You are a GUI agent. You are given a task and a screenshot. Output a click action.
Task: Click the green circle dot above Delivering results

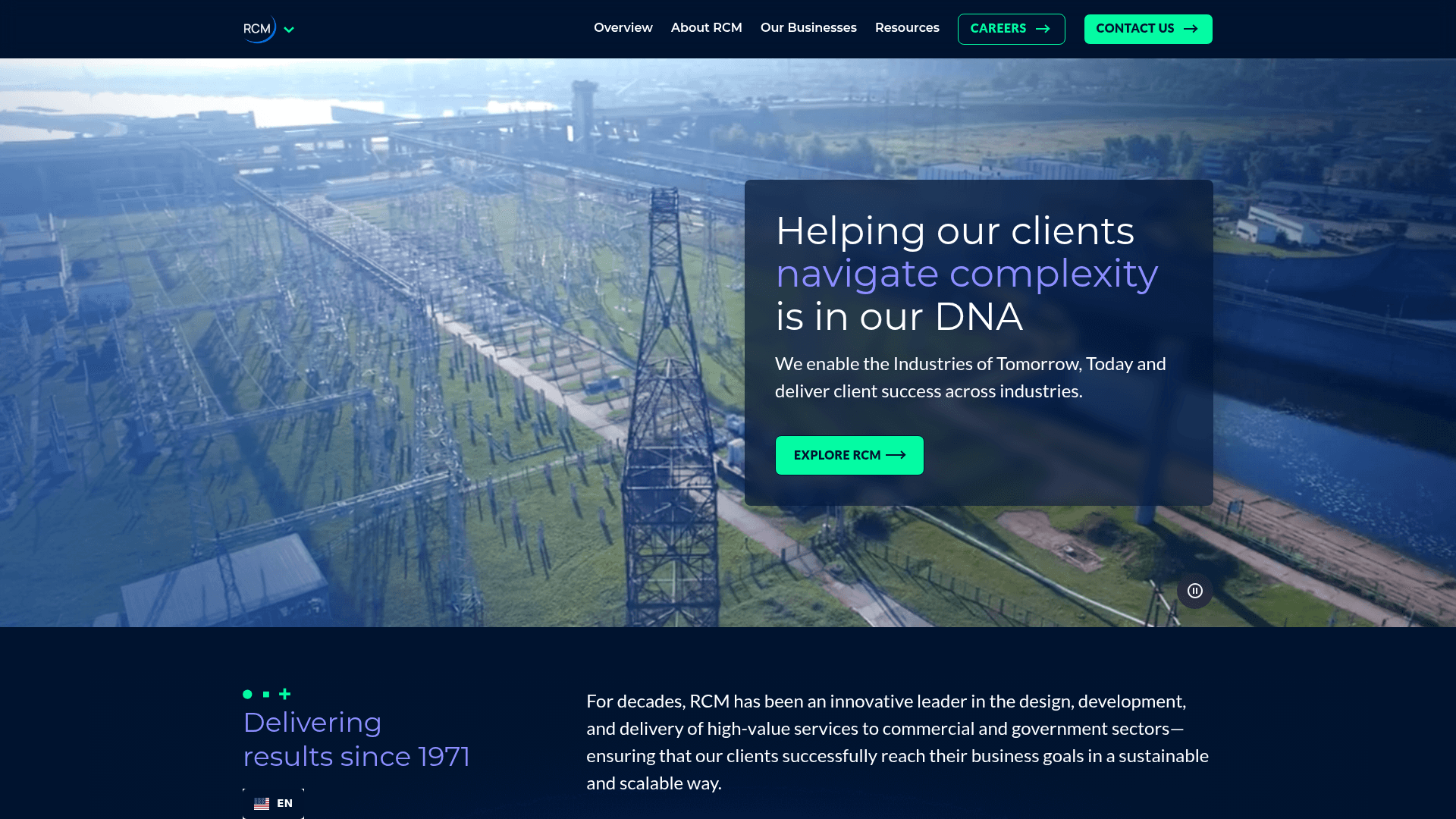tap(246, 693)
